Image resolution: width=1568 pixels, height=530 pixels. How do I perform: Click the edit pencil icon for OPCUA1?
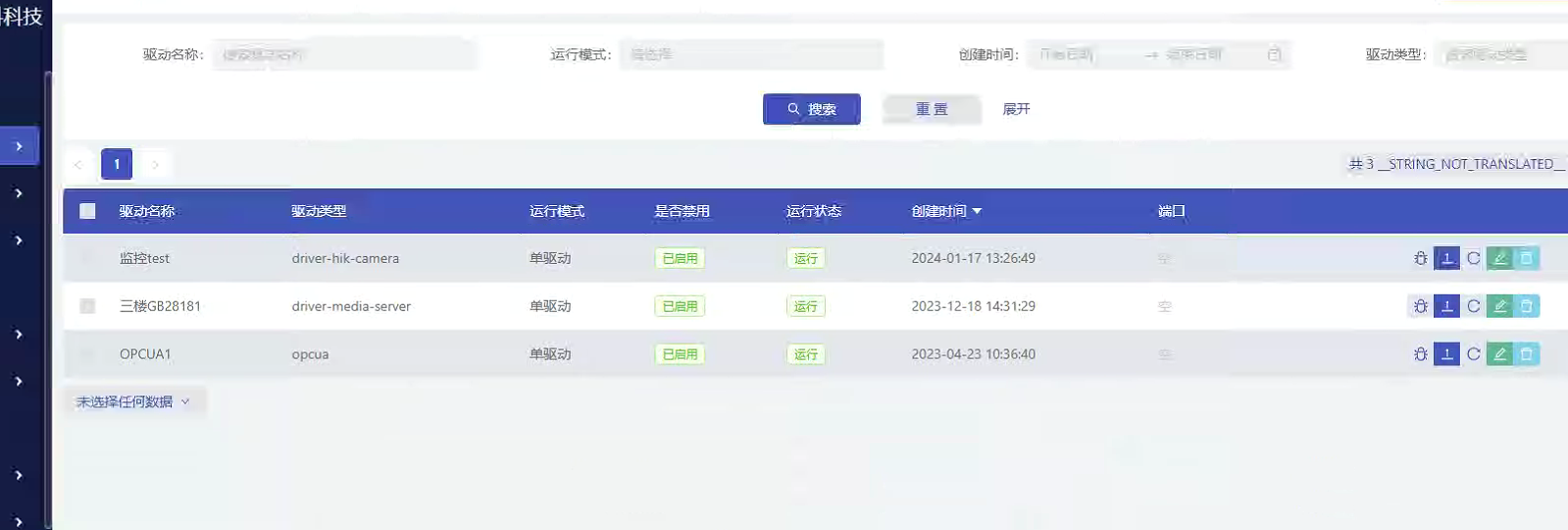1499,354
